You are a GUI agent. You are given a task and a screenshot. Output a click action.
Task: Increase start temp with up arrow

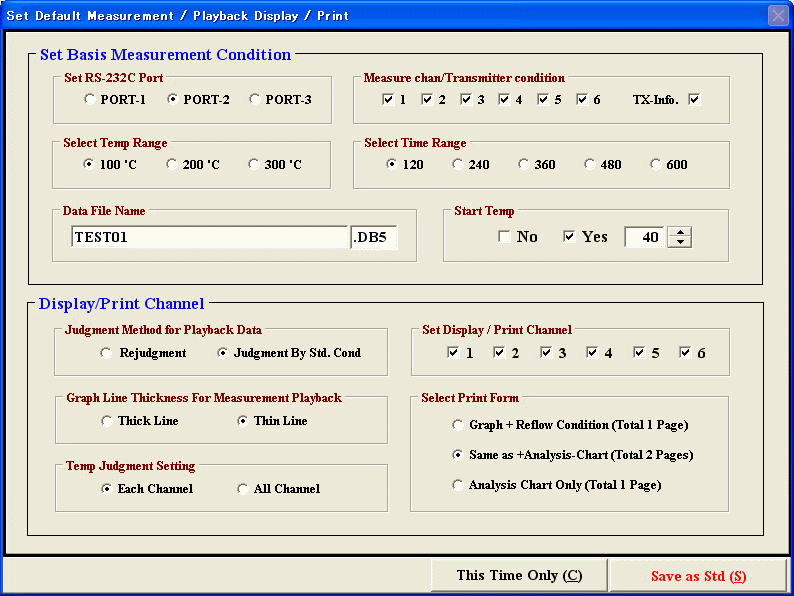coord(680,232)
